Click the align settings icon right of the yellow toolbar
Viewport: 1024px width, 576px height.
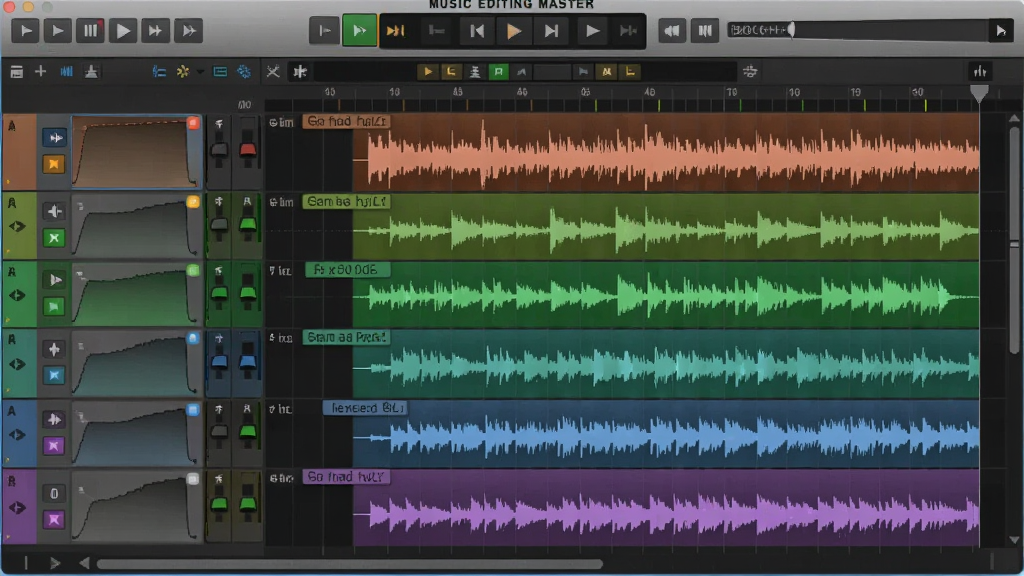[750, 72]
